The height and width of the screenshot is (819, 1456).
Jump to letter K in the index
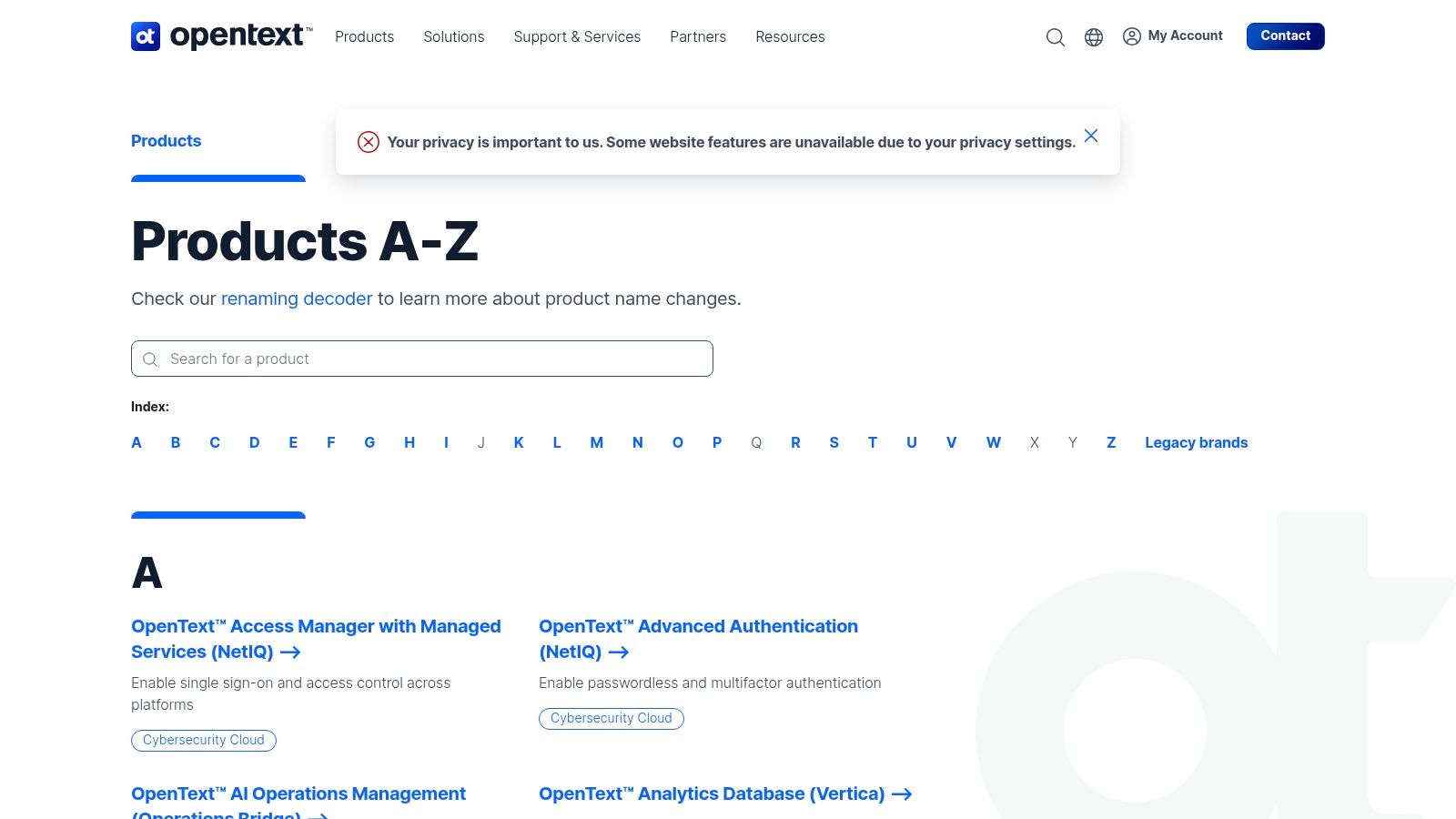519,442
